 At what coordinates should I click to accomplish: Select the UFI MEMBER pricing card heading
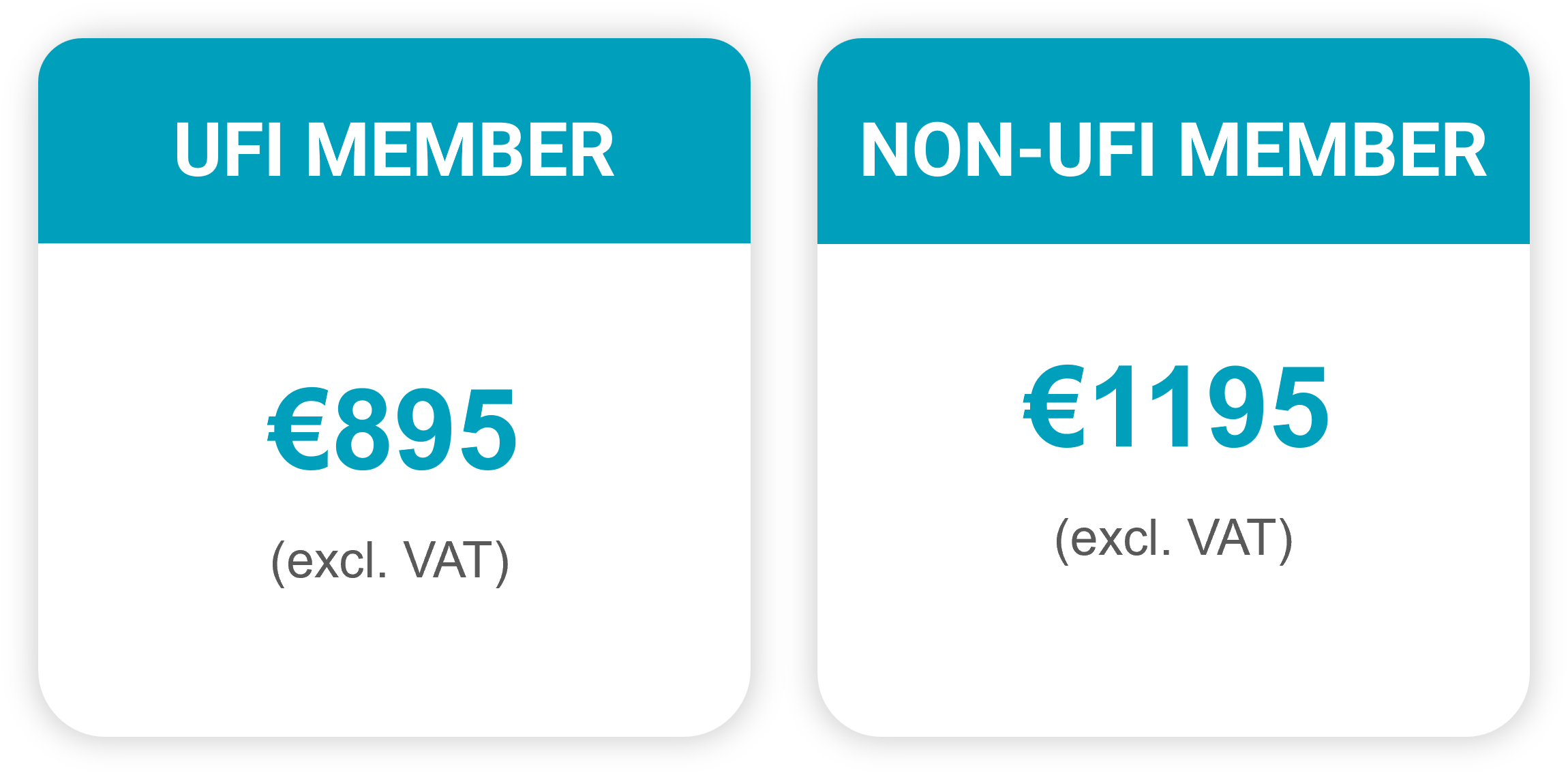point(394,151)
